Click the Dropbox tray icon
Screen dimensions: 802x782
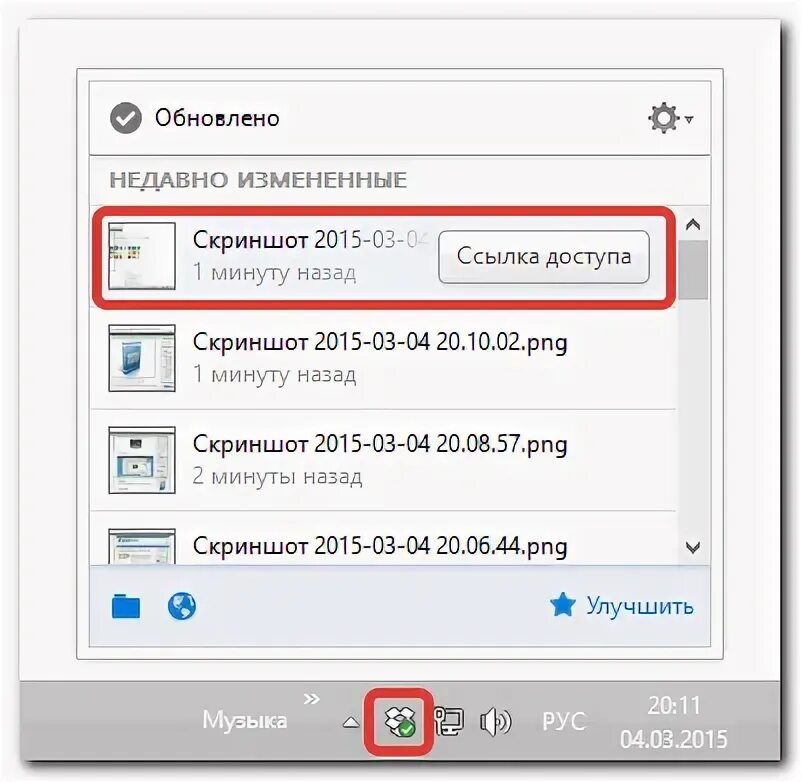399,721
